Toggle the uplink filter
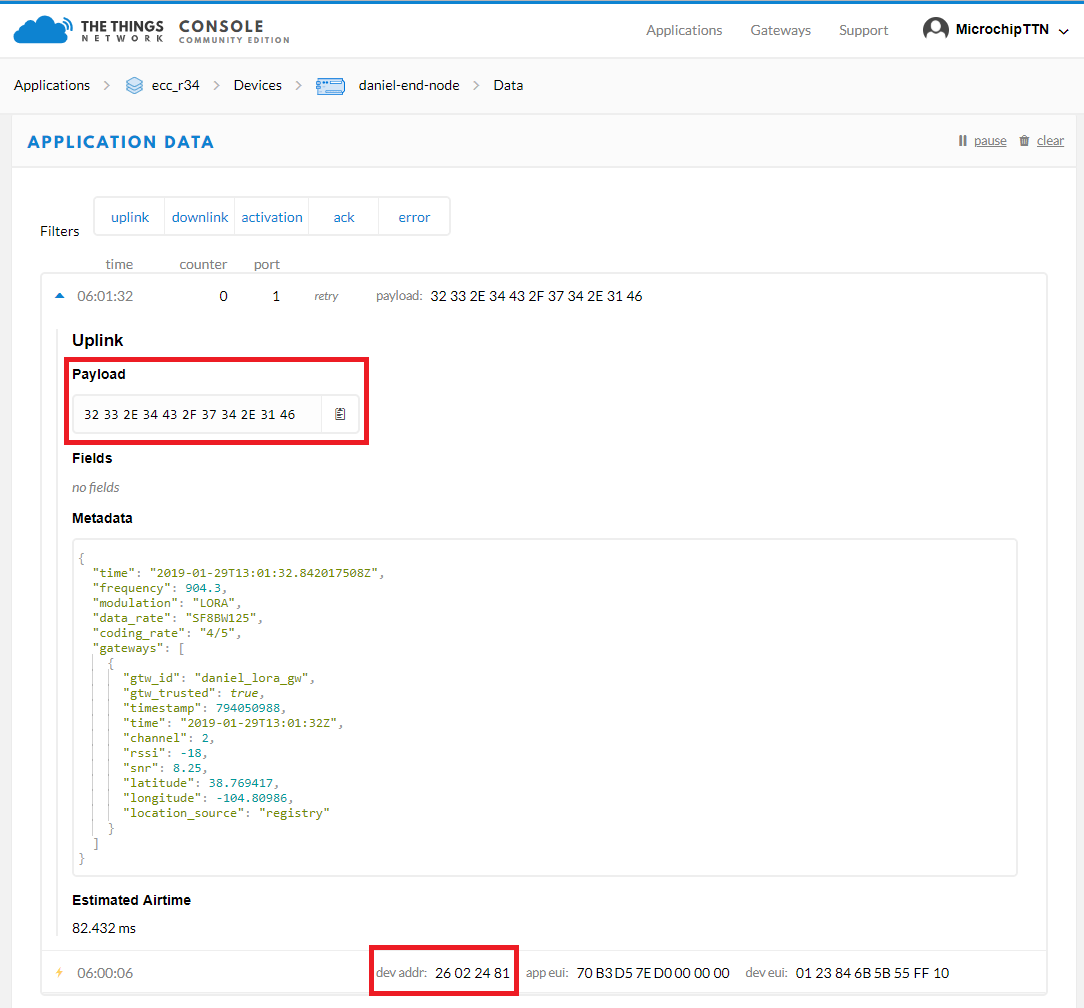 [130, 217]
